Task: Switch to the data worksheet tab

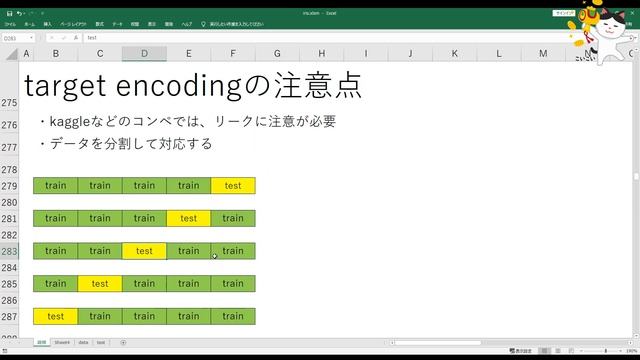Action: [x=83, y=342]
